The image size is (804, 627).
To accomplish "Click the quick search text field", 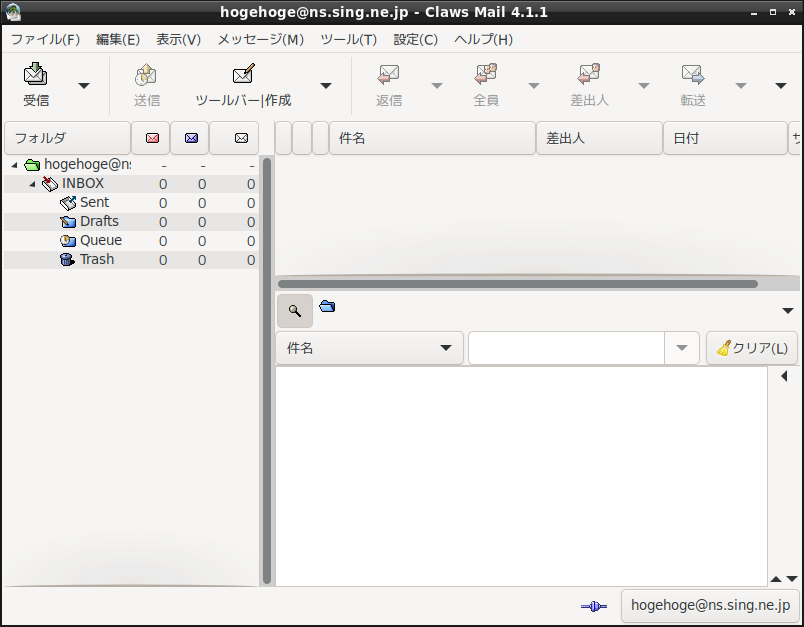I will pos(567,348).
